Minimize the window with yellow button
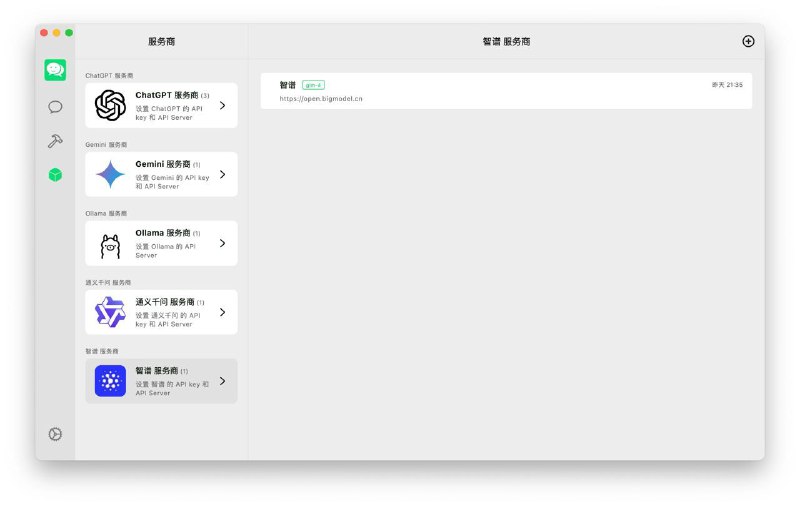Viewport: 800px width, 507px height. coord(57,33)
